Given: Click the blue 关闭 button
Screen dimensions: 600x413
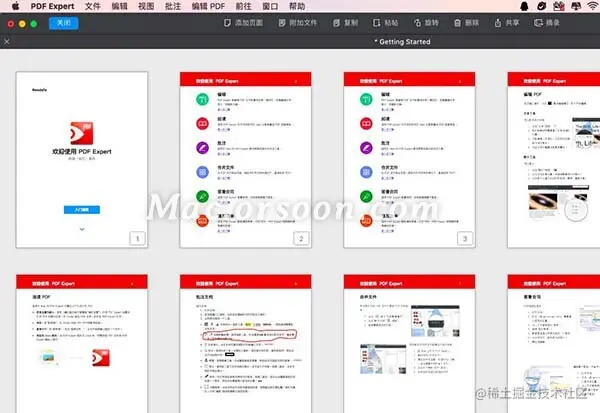Looking at the screenshot, I should coord(64,23).
